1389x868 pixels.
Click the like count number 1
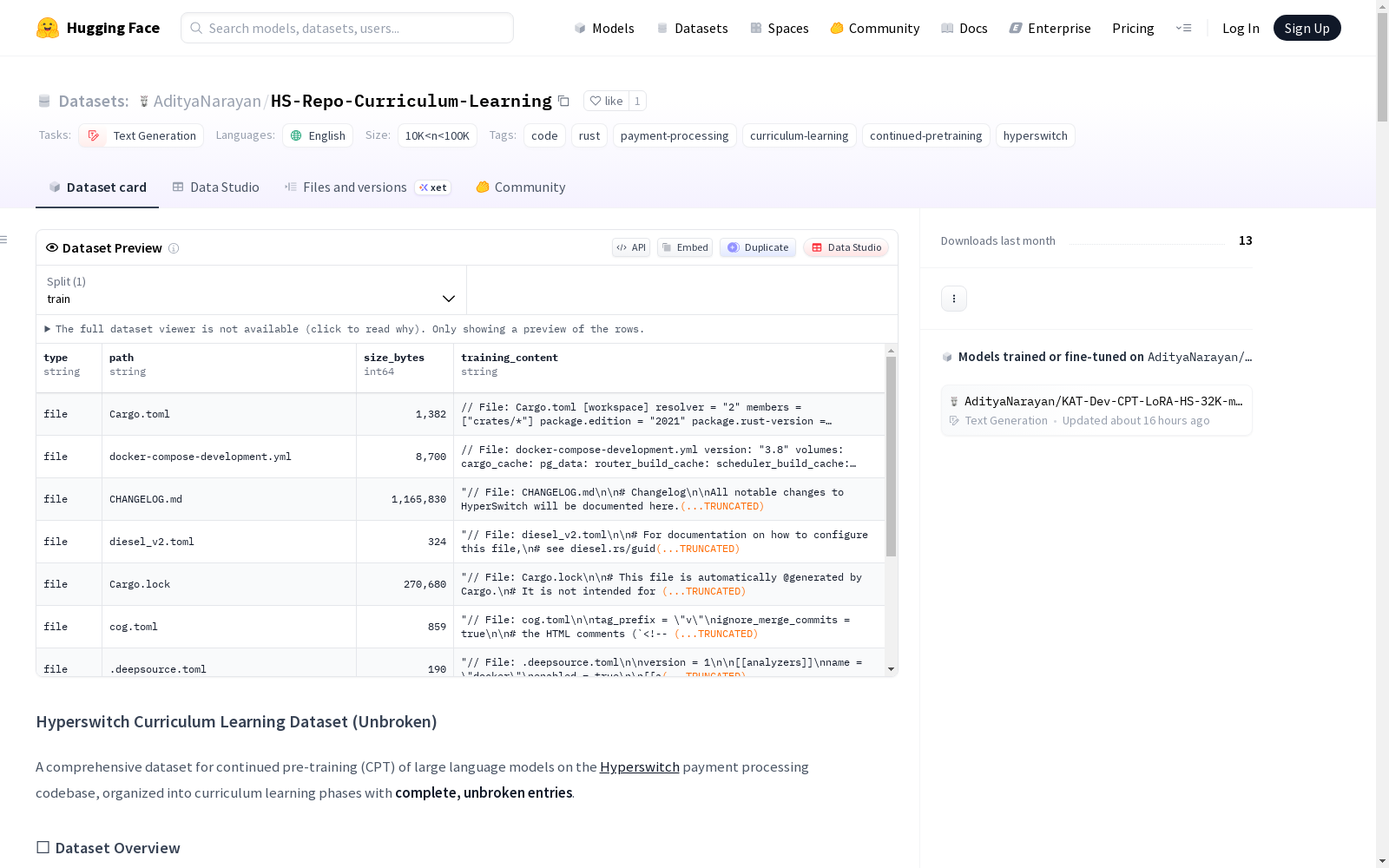coord(637,101)
